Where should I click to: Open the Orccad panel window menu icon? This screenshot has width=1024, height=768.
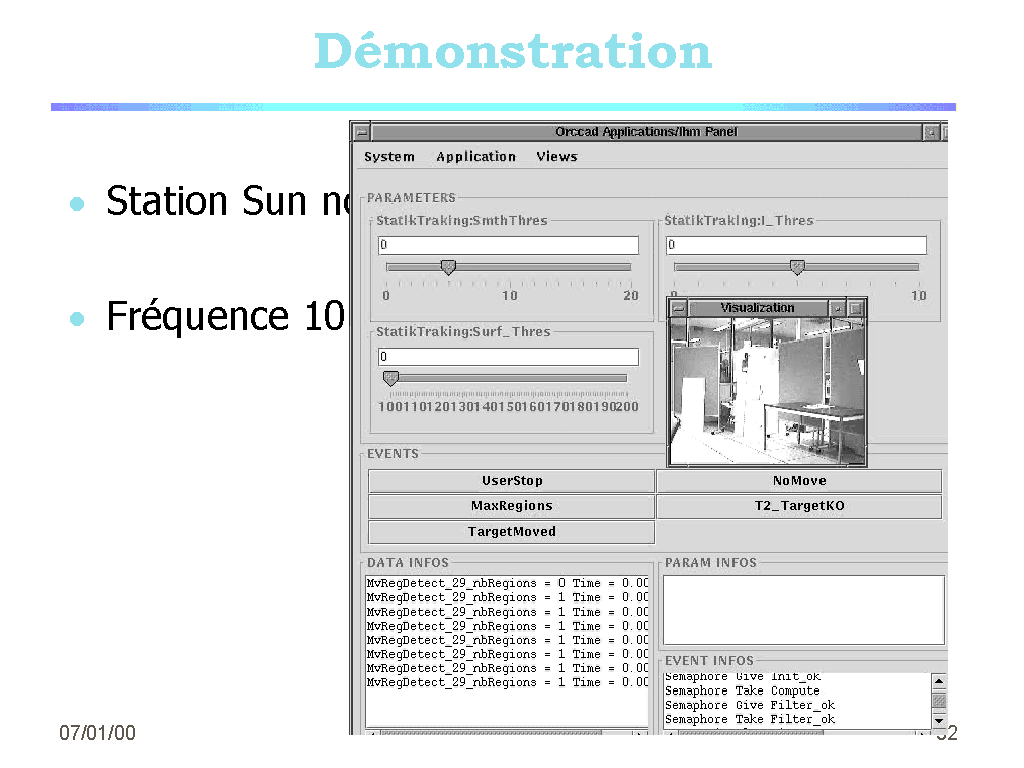coord(361,132)
